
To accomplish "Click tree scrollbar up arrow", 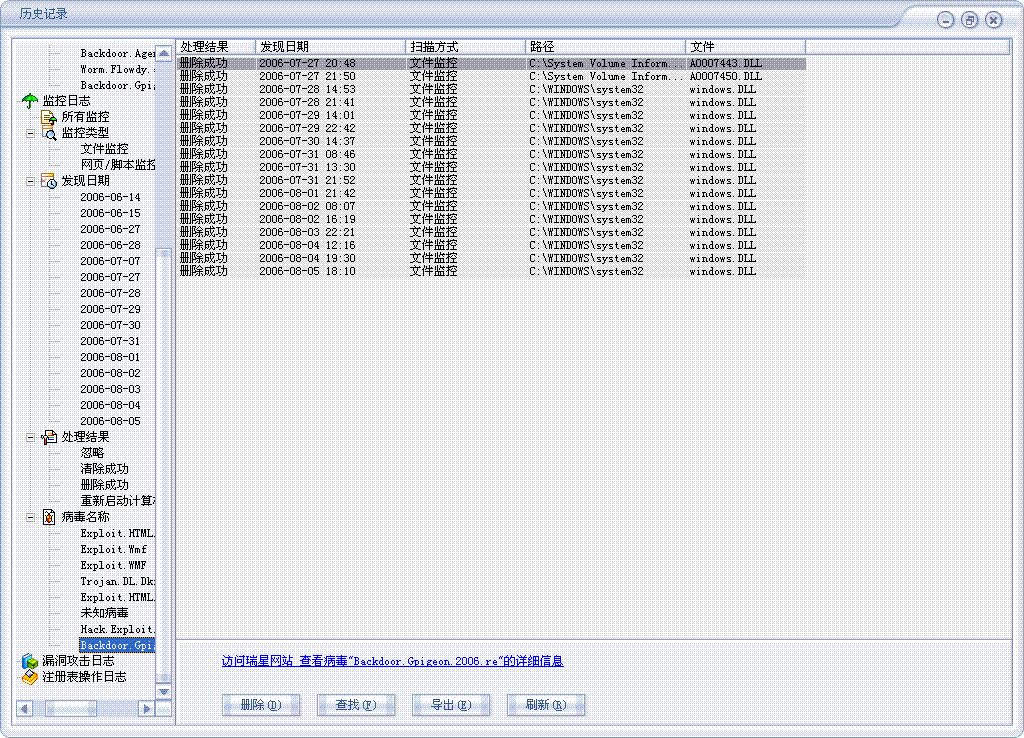I will (164, 53).
